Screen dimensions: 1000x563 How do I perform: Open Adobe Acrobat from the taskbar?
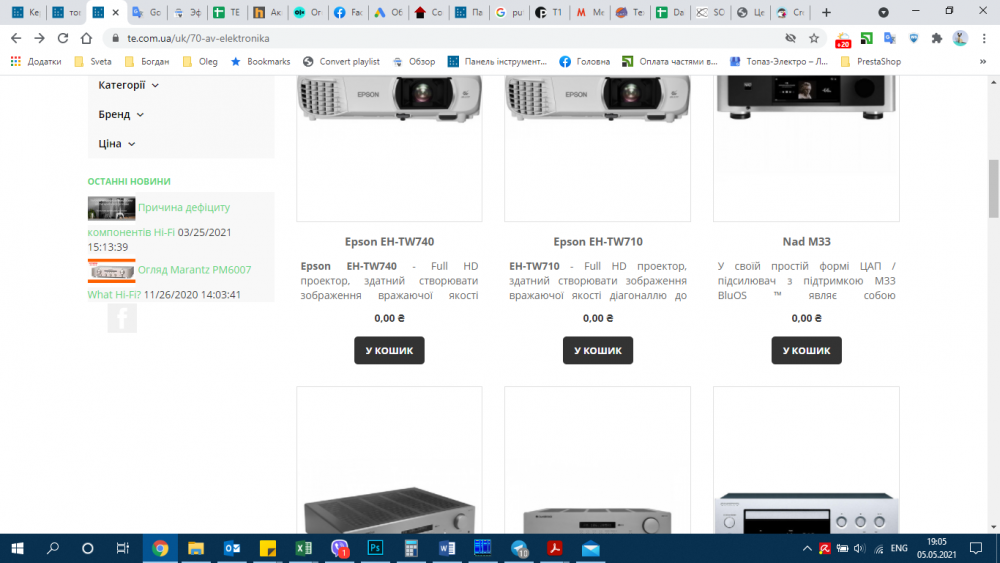[555, 548]
